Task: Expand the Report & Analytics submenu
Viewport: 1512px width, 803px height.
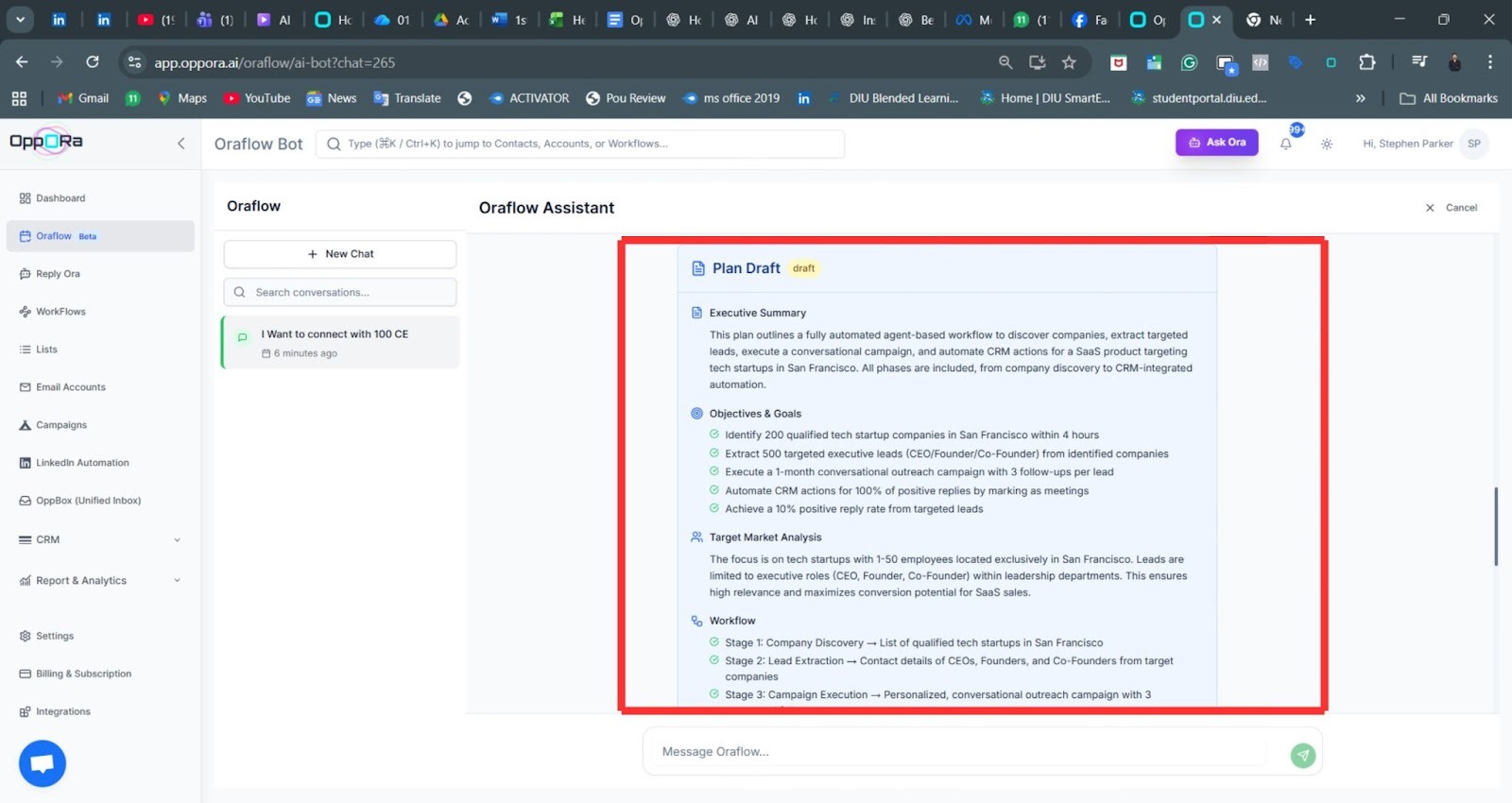Action: click(x=177, y=581)
